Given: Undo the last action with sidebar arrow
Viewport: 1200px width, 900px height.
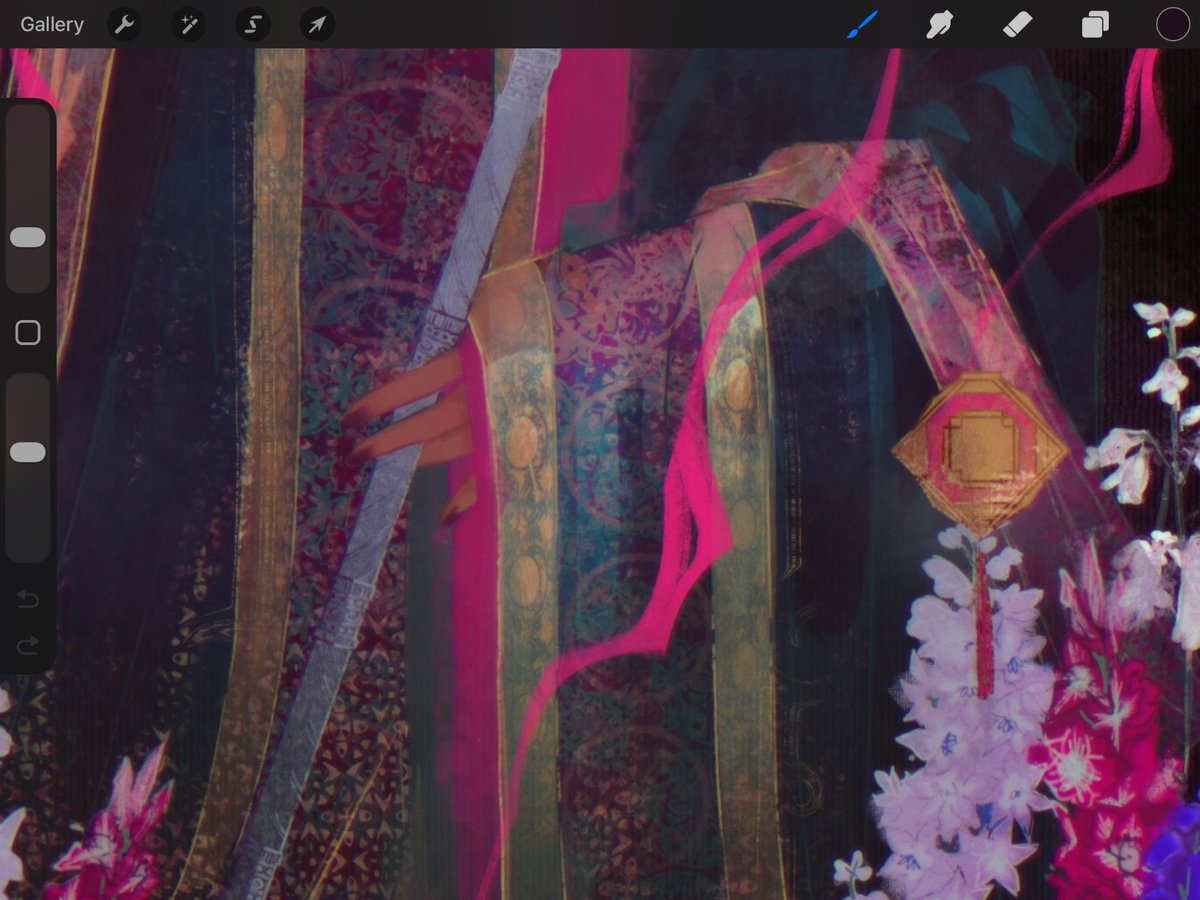Looking at the screenshot, I should (28, 599).
